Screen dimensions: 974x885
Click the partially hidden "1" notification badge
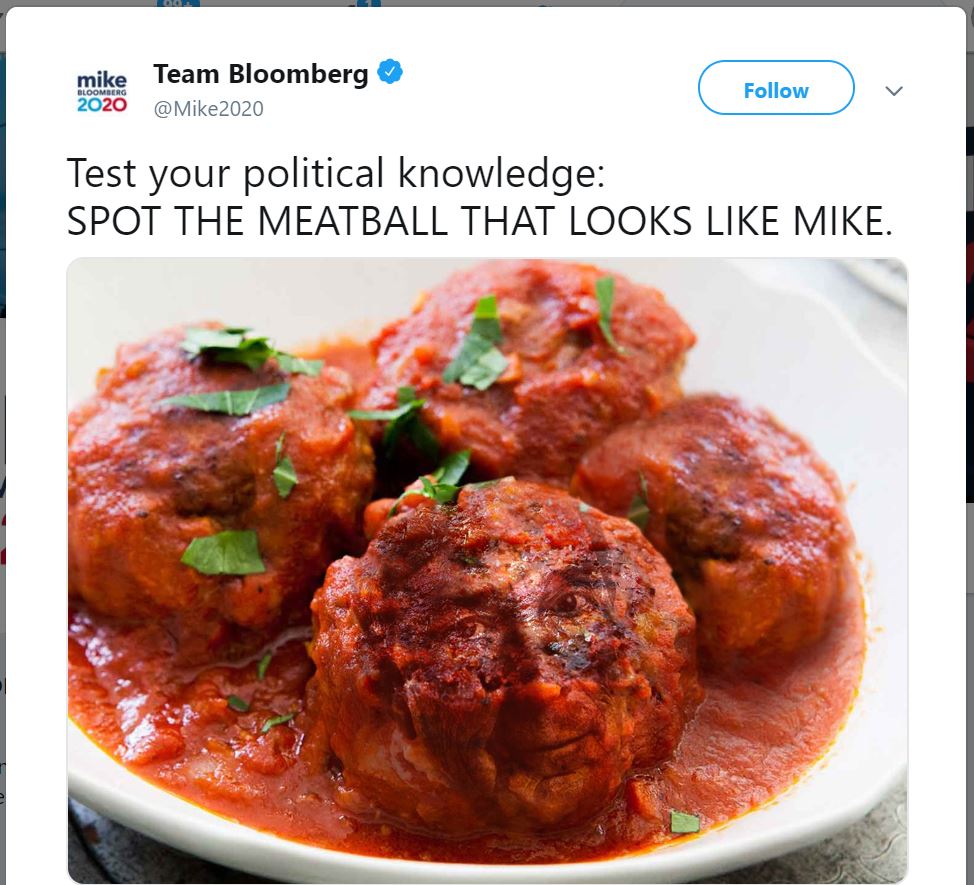point(366,3)
